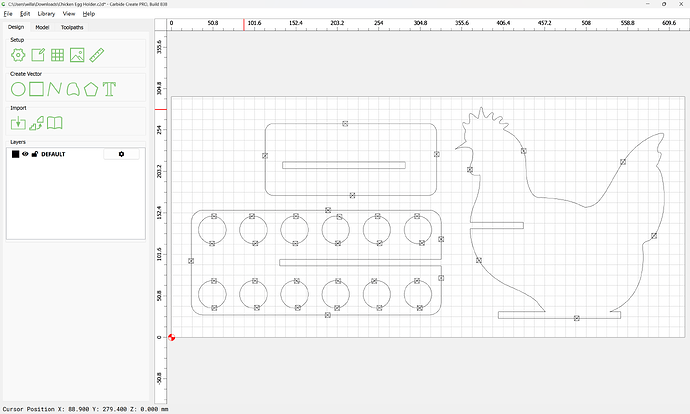Screen dimensions: 690x414
Task: Select the Circle vector tool
Action: click(x=18, y=89)
